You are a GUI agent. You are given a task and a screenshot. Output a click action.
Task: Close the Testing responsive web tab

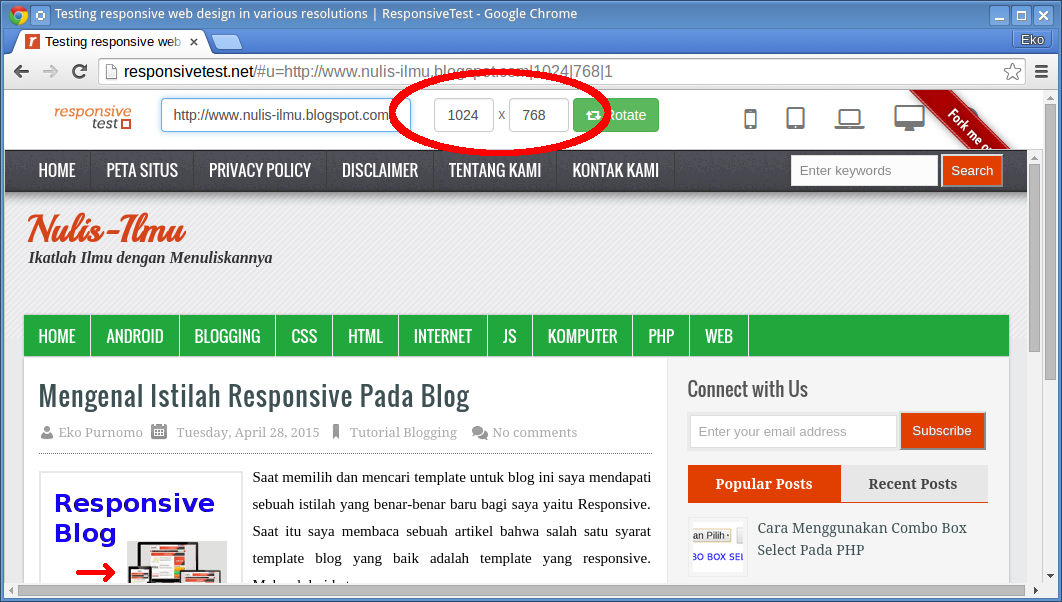coord(194,42)
